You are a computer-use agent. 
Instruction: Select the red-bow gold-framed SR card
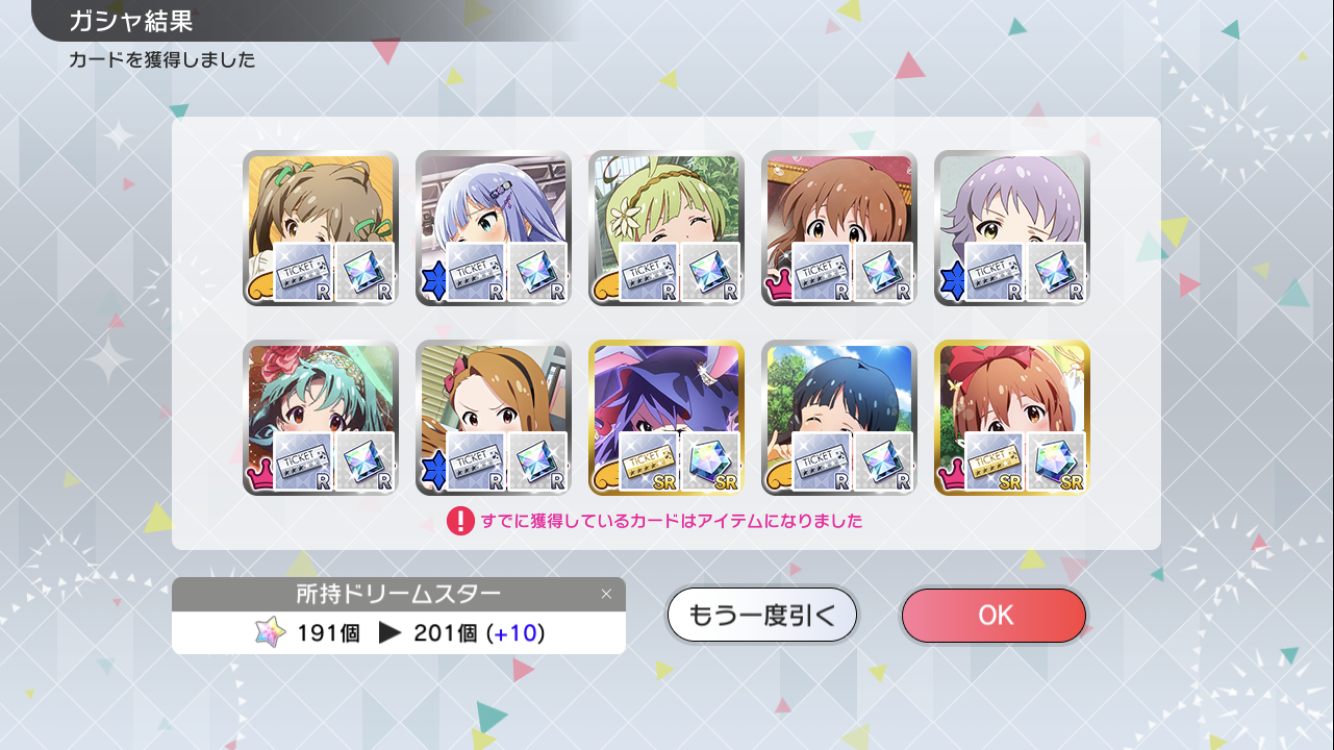[1012, 418]
